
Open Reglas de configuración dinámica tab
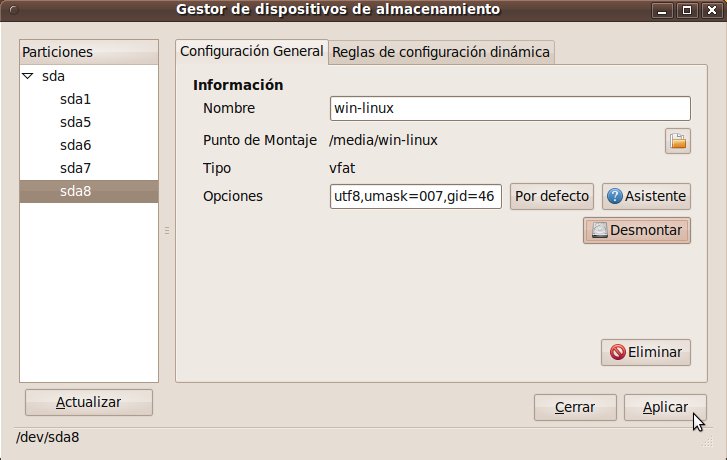pyautogui.click(x=441, y=52)
